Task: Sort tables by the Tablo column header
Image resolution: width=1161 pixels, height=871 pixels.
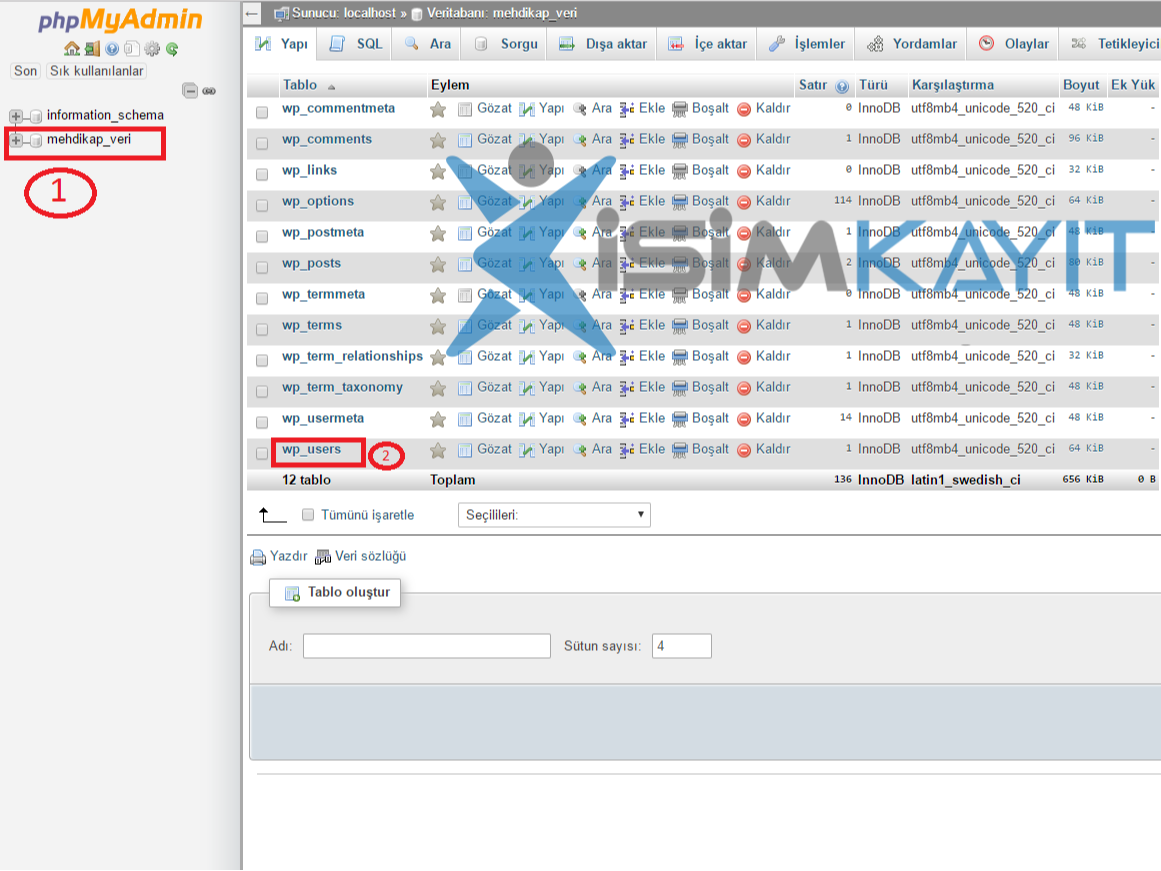Action: 300,85
